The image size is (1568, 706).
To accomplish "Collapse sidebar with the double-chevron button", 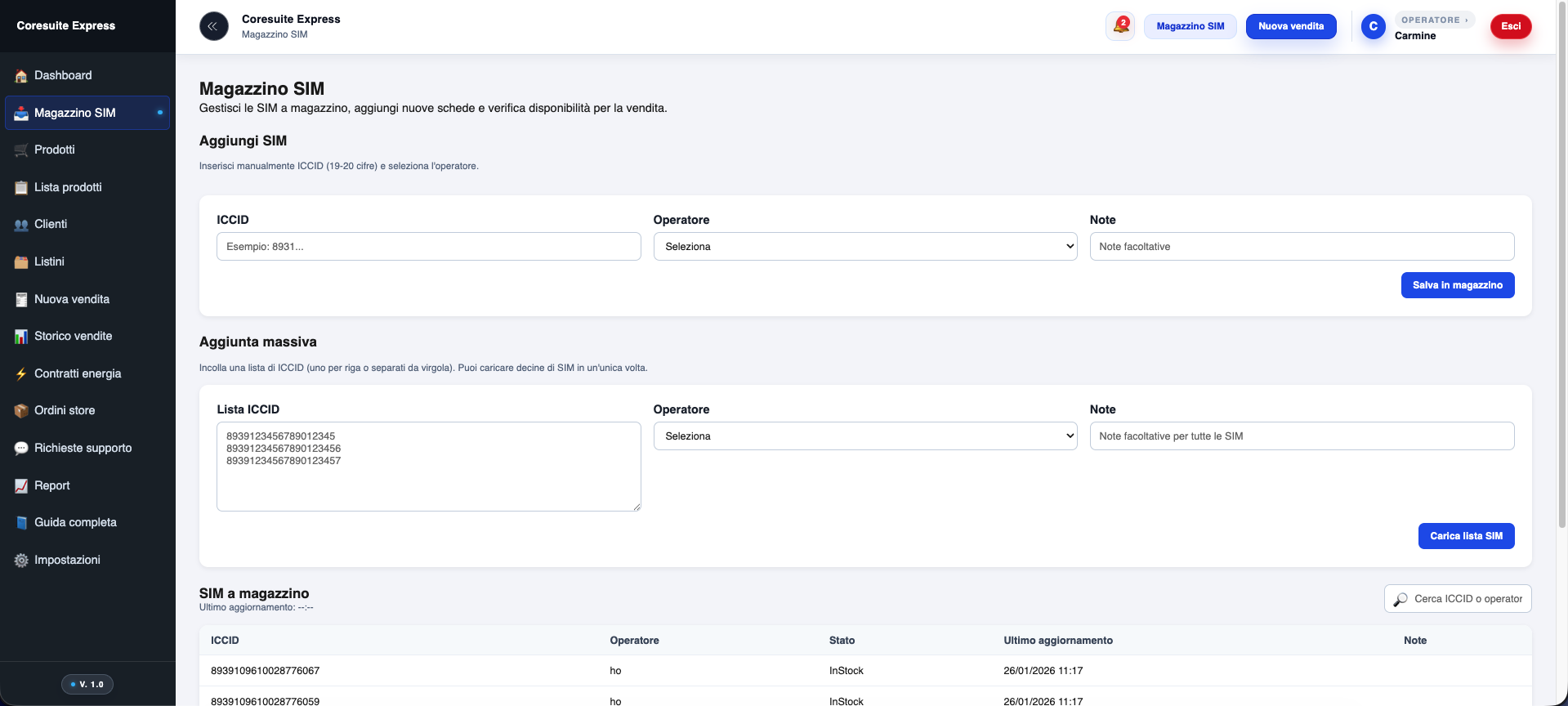I will point(213,26).
